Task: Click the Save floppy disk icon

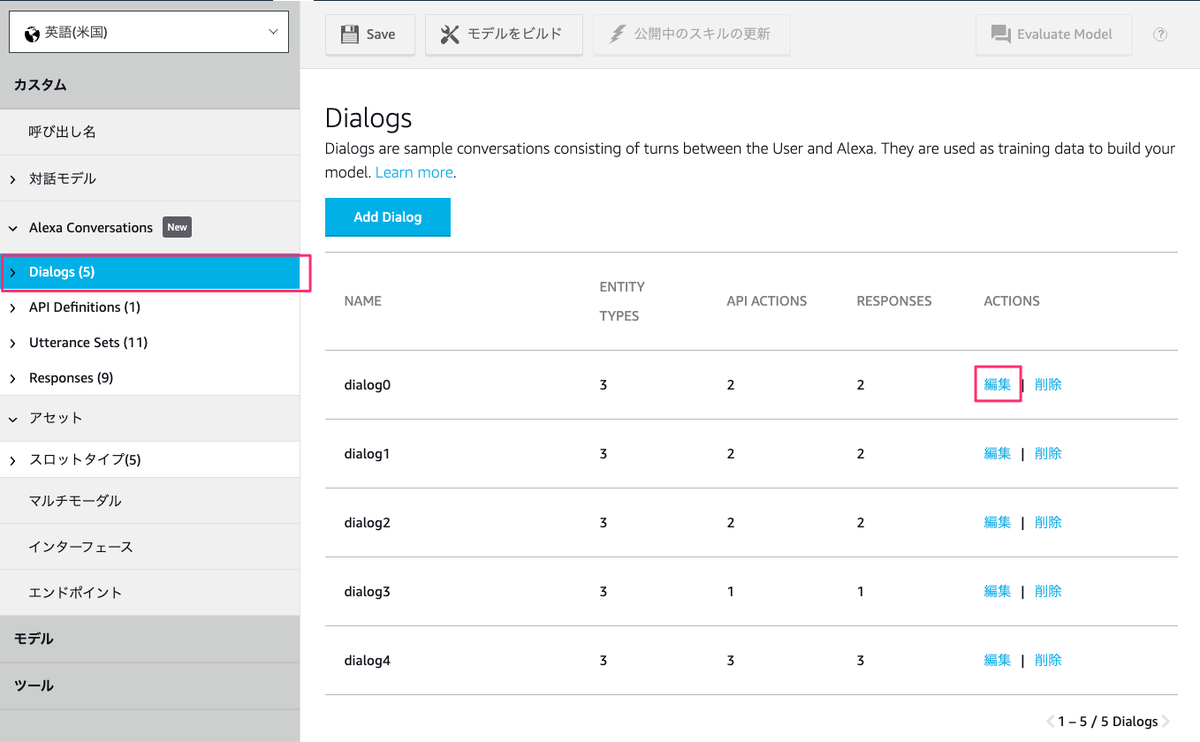Action: click(349, 34)
